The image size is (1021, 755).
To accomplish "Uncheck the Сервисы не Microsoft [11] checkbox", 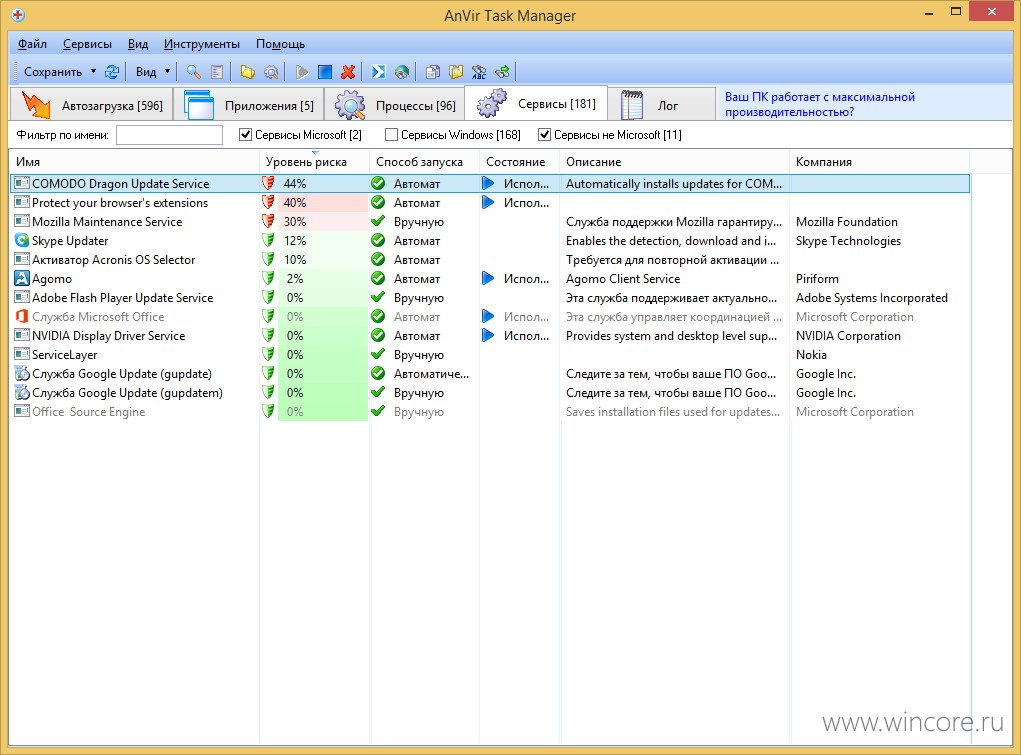I will (x=544, y=135).
